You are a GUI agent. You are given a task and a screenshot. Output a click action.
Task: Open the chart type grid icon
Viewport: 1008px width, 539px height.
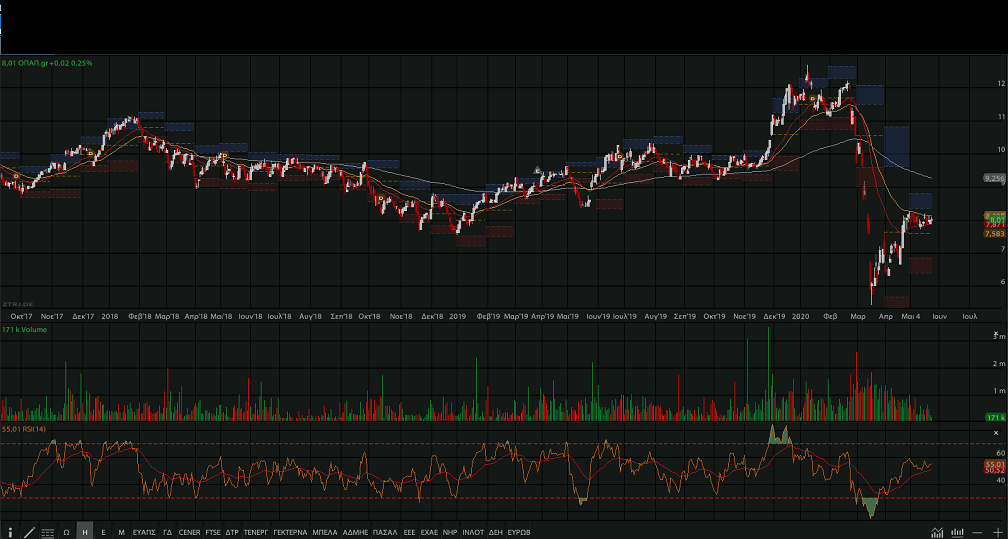pyautogui.click(x=47, y=532)
